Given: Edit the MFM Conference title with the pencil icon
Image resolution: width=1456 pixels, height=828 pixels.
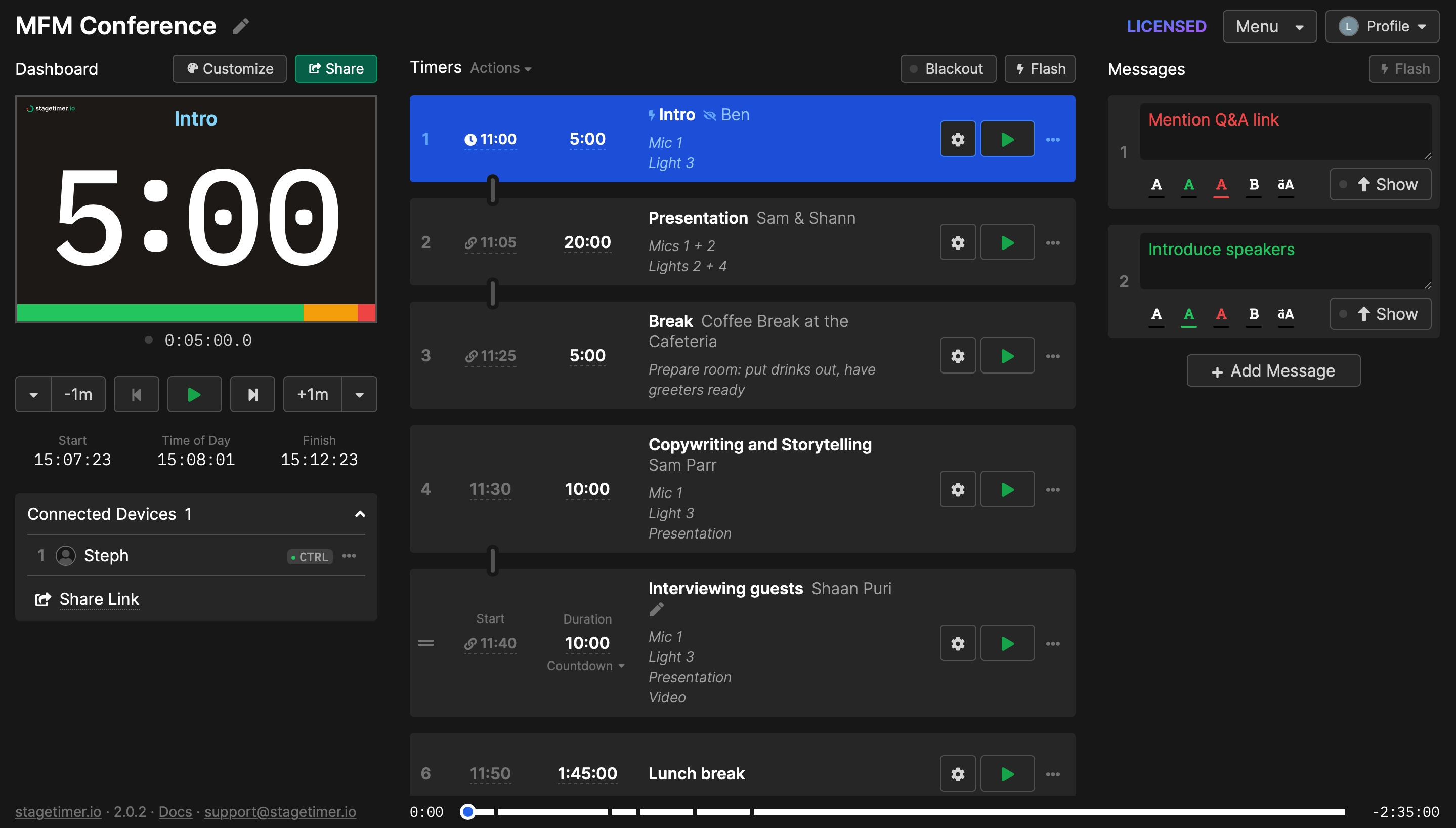Looking at the screenshot, I should pos(241,26).
